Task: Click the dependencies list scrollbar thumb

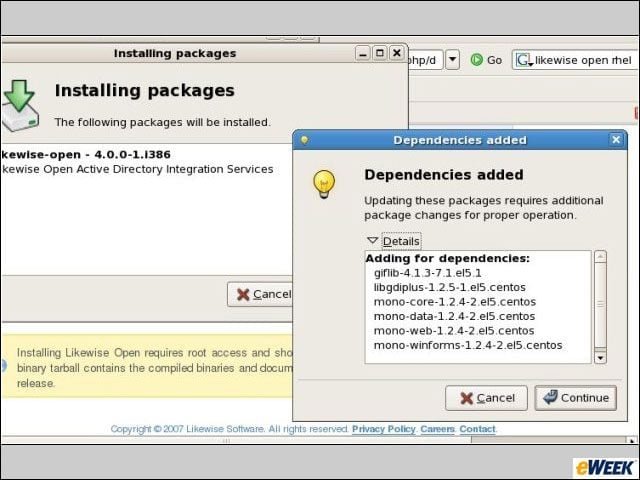Action: pos(600,305)
